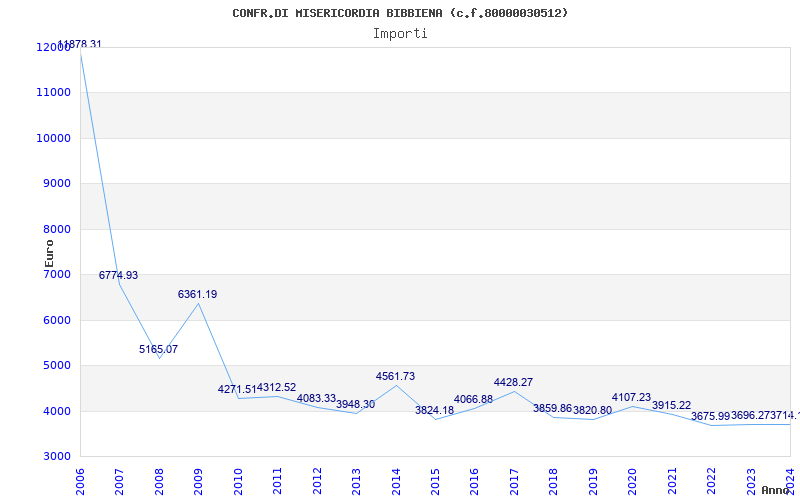Select the 3859.86 data label
This screenshot has width=800, height=500.
click(x=553, y=409)
